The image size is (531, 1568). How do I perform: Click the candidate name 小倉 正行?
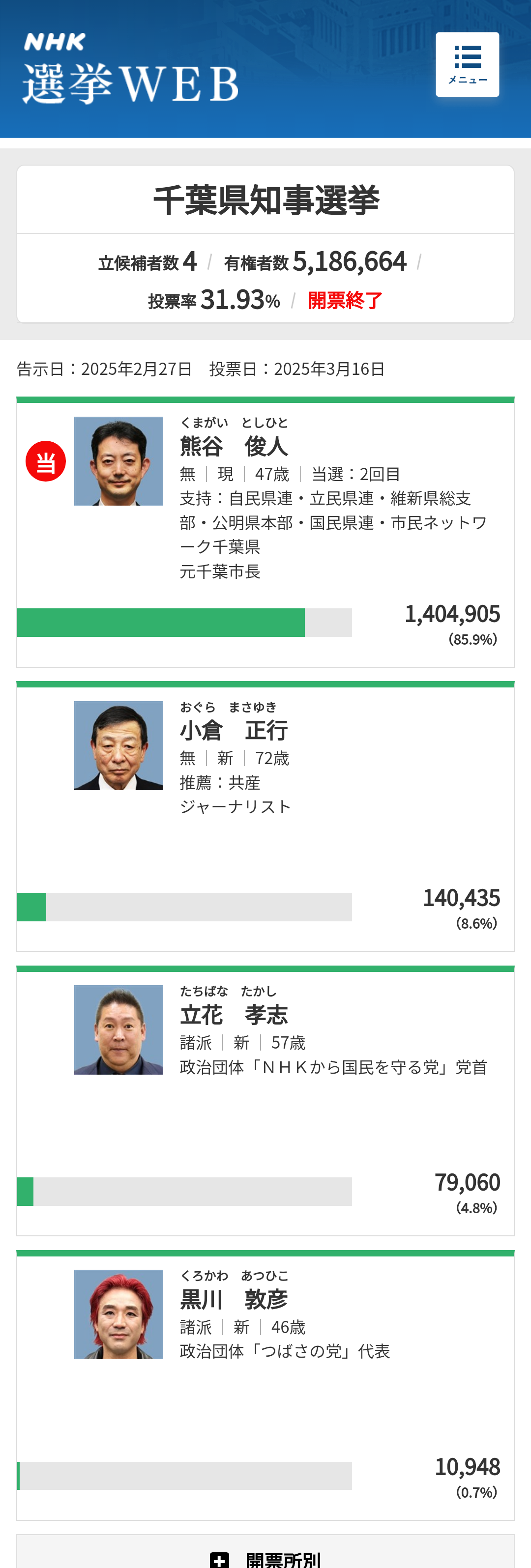[234, 730]
